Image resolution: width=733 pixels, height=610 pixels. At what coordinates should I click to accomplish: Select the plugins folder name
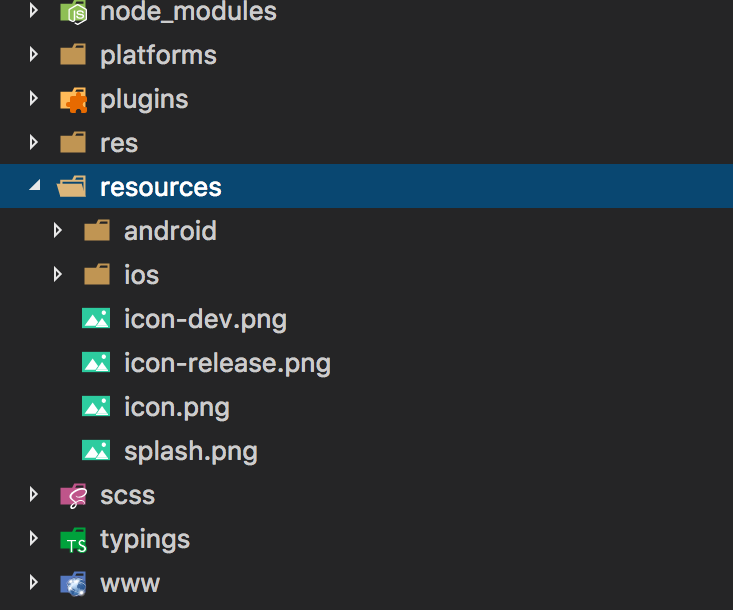(144, 100)
